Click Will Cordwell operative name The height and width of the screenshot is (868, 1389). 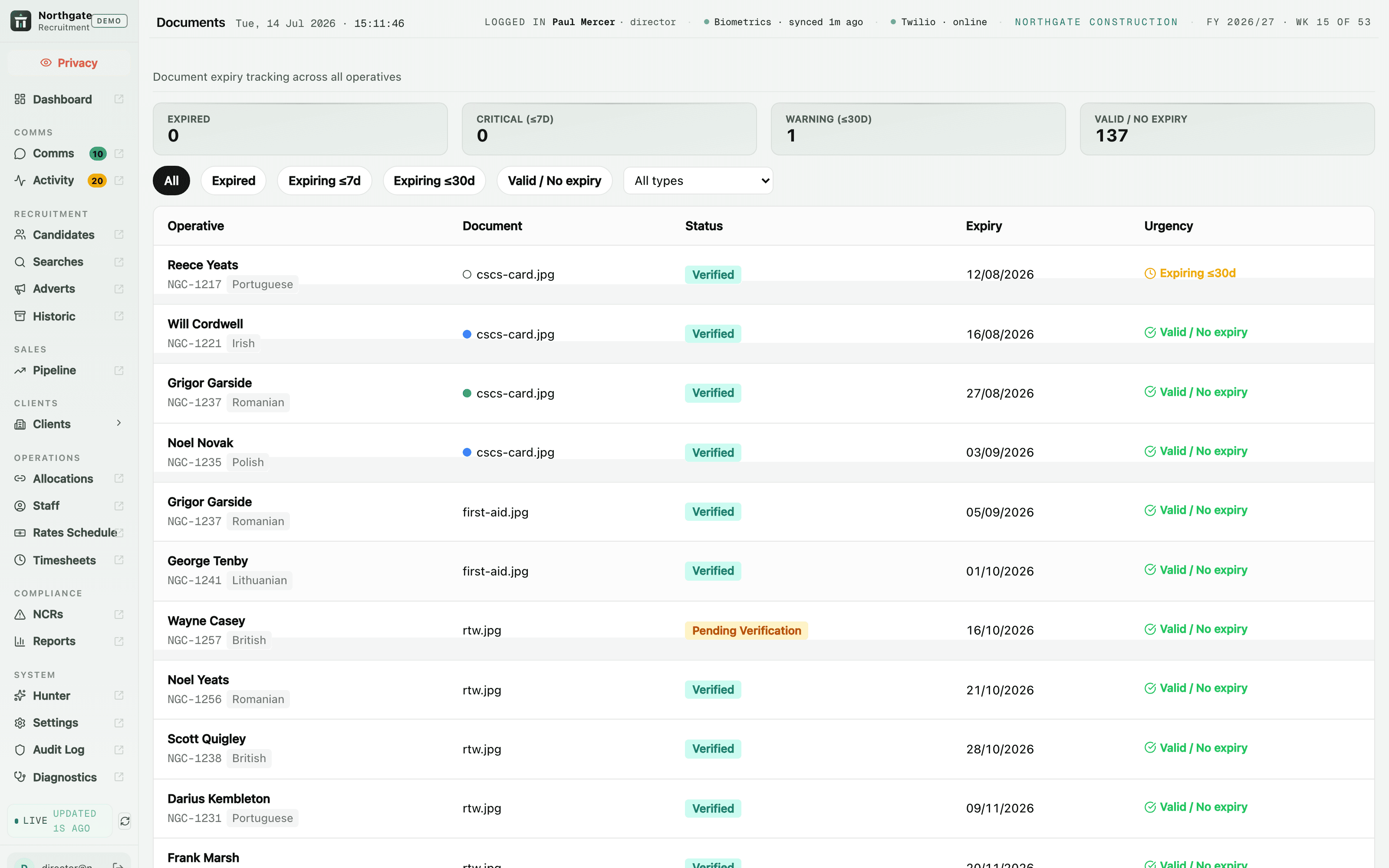click(205, 324)
